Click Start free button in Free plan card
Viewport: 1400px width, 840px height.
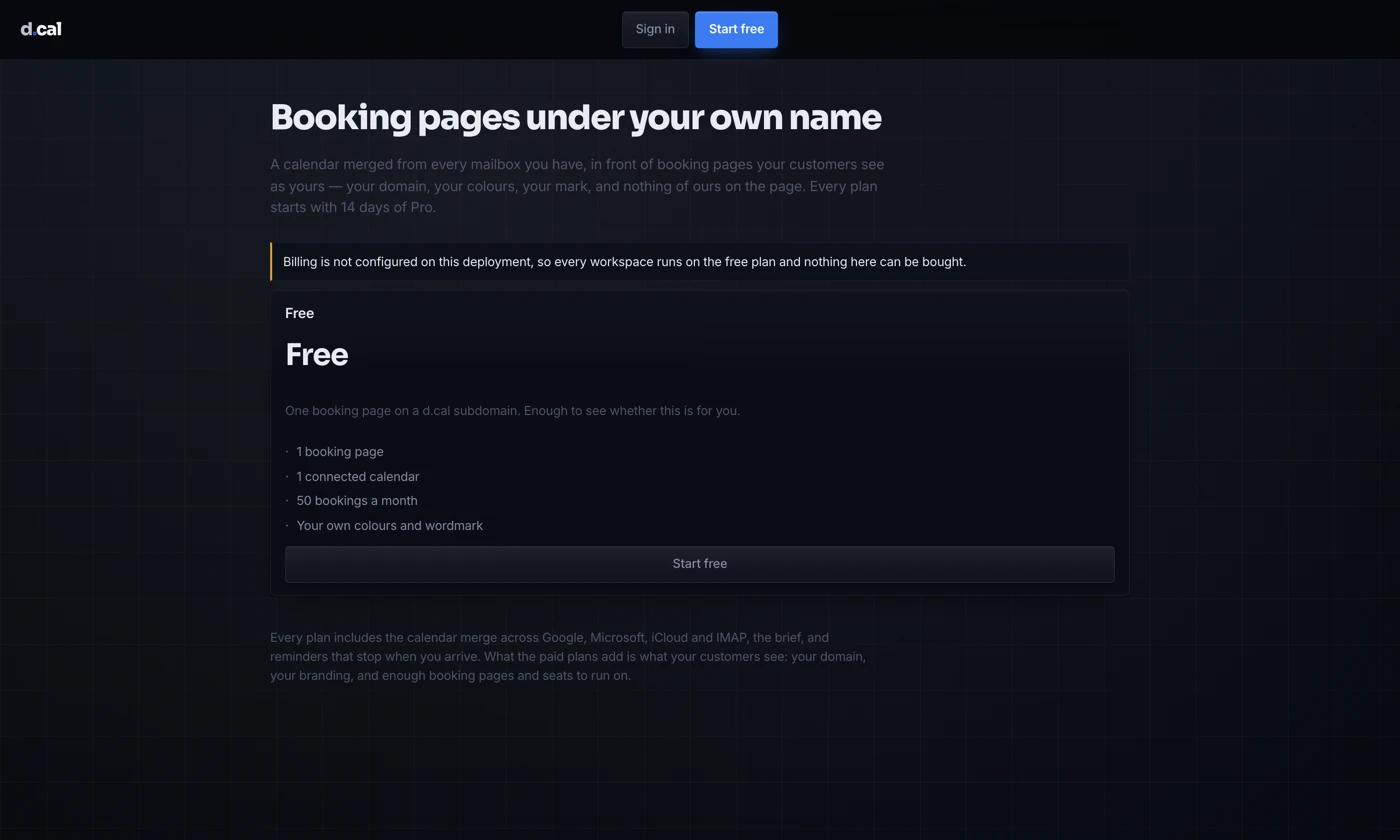point(700,564)
